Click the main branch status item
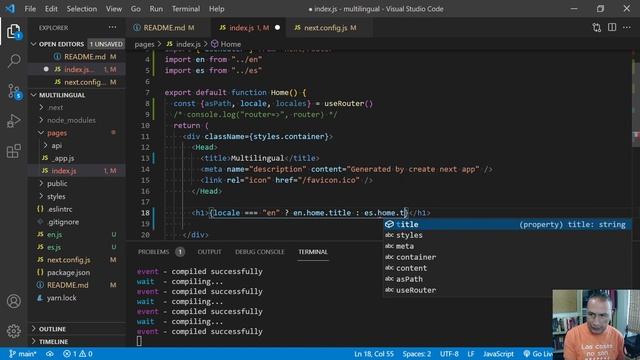The image size is (640, 360). coord(22,354)
